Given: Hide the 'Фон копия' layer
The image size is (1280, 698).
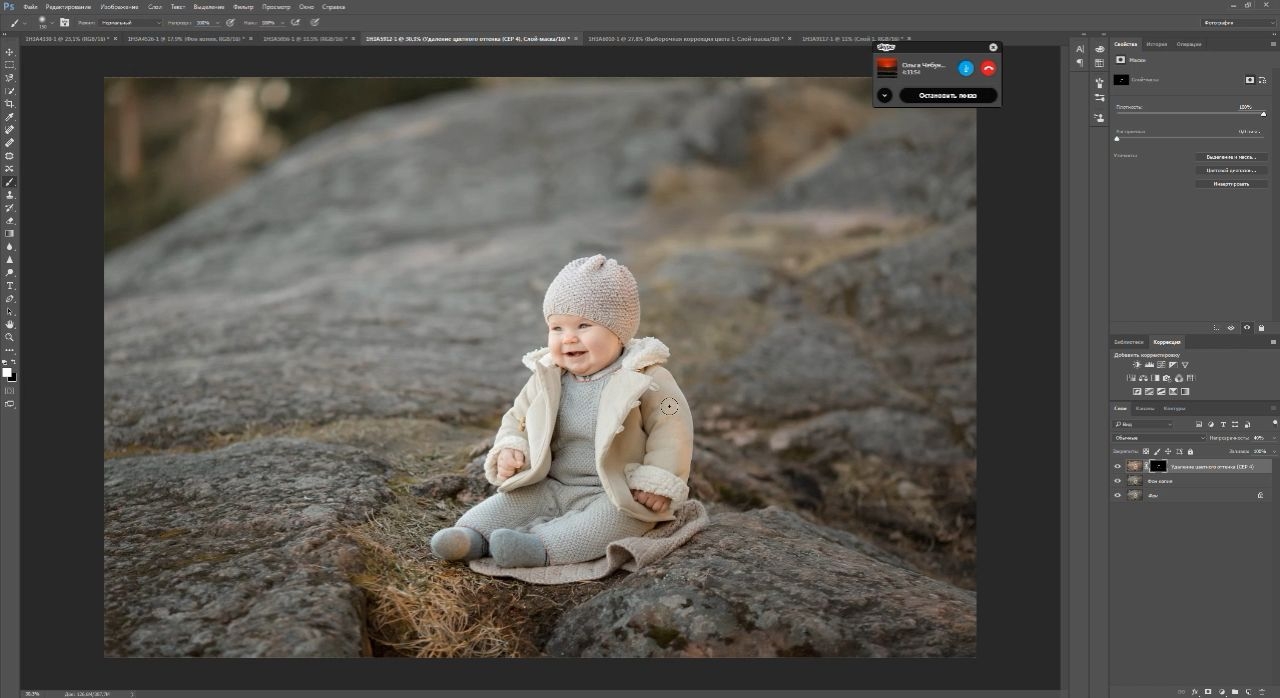Looking at the screenshot, I should 1118,481.
